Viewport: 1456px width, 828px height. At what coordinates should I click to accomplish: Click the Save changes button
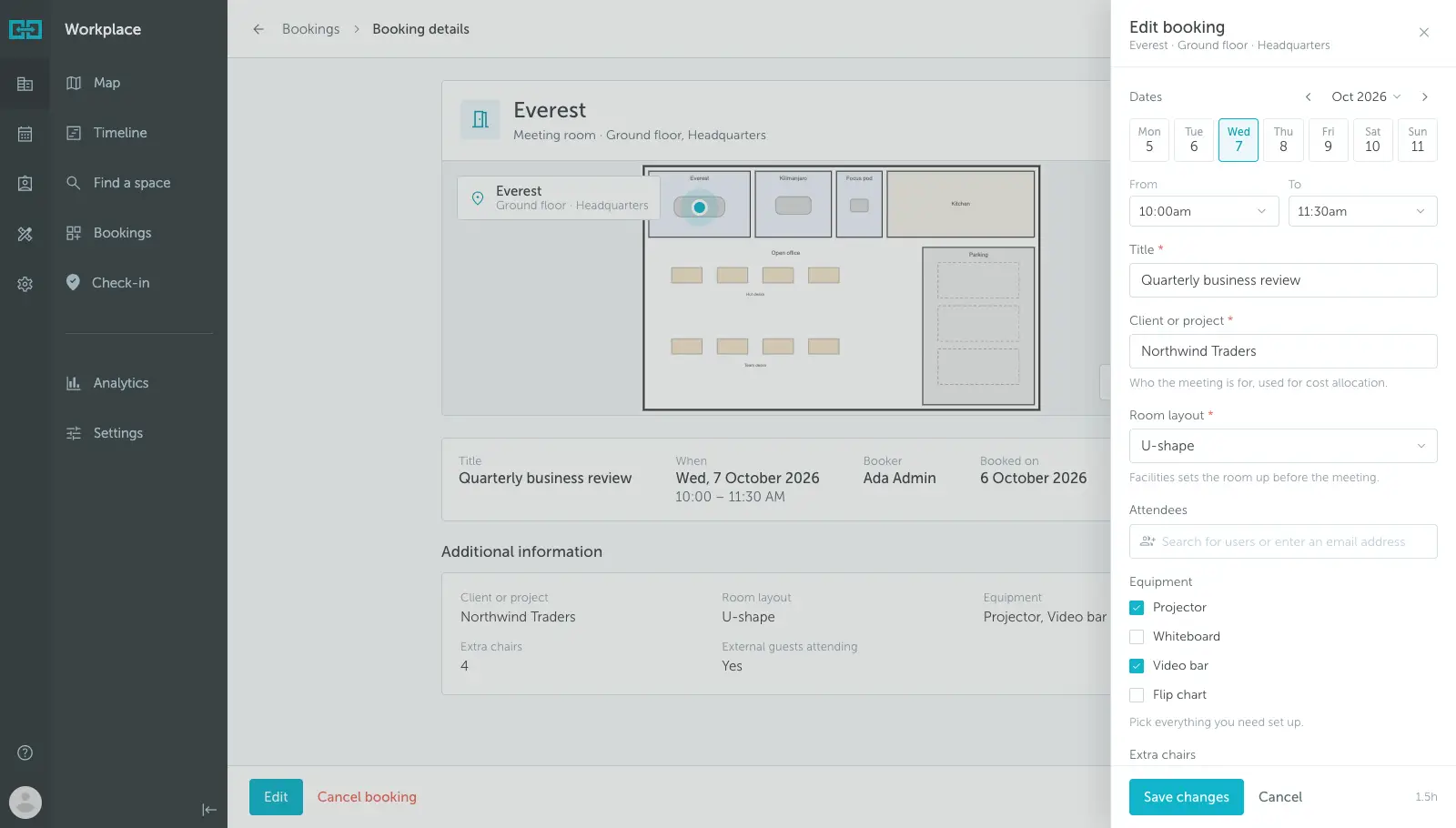[x=1186, y=797]
